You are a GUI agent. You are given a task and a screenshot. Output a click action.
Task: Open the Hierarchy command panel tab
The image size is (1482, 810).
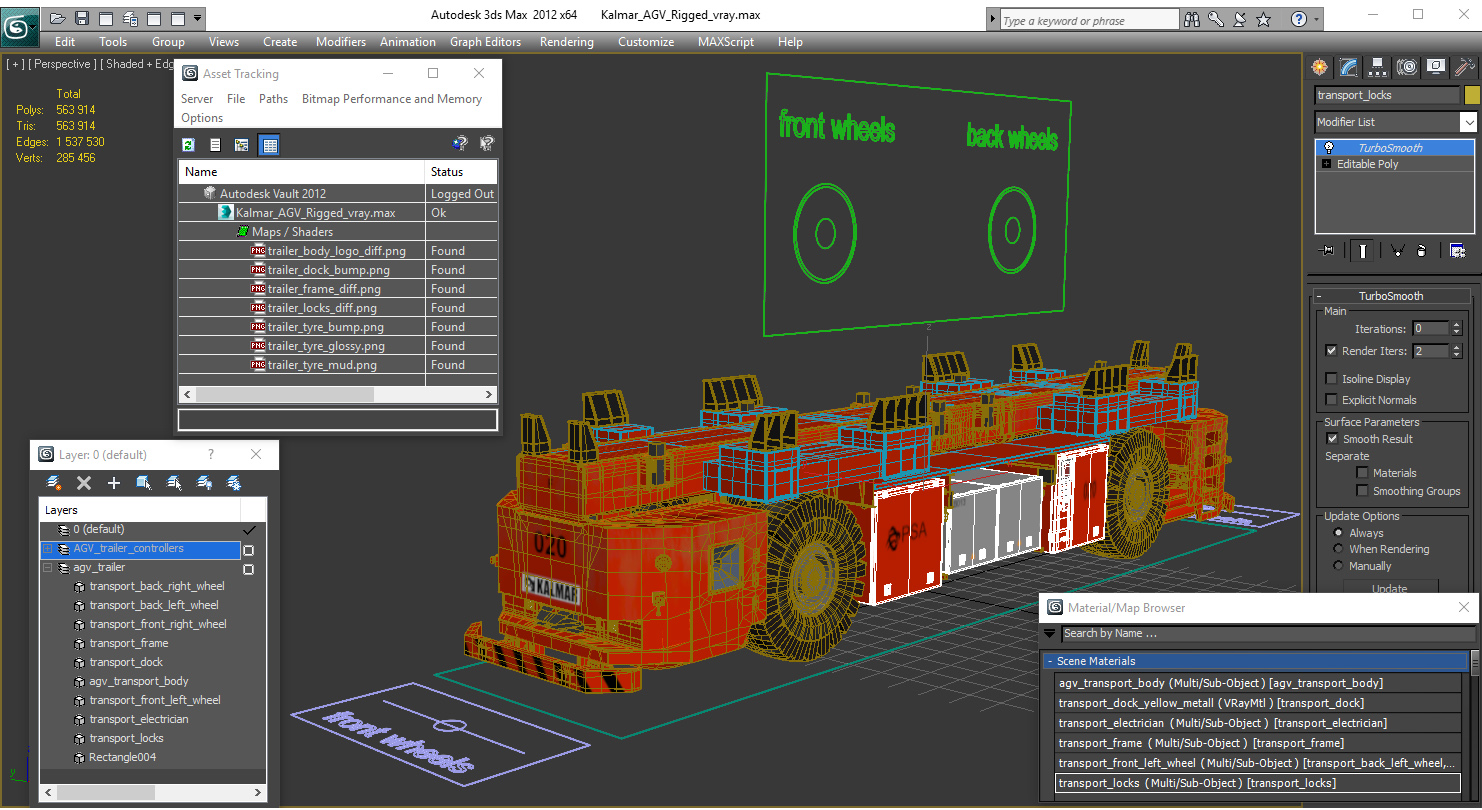(1378, 67)
